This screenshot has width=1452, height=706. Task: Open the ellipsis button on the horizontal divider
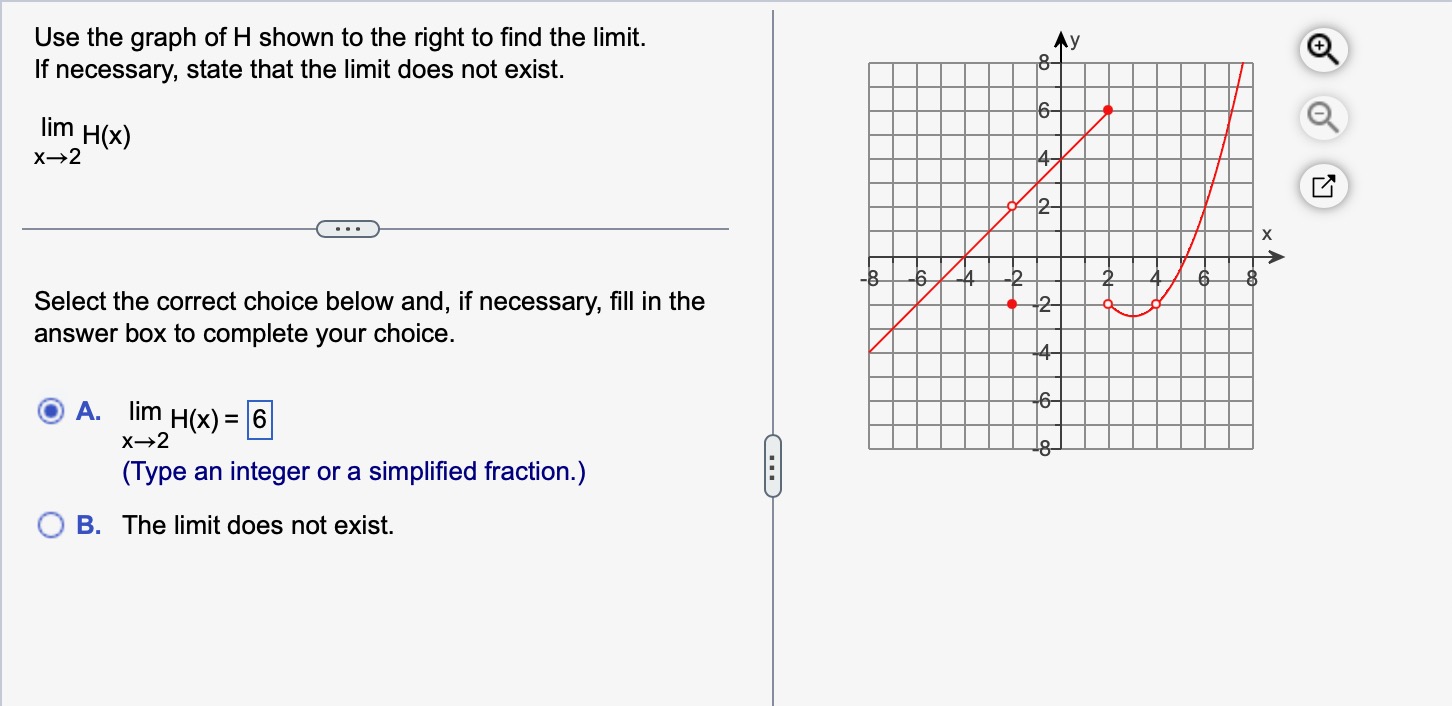coord(349,228)
